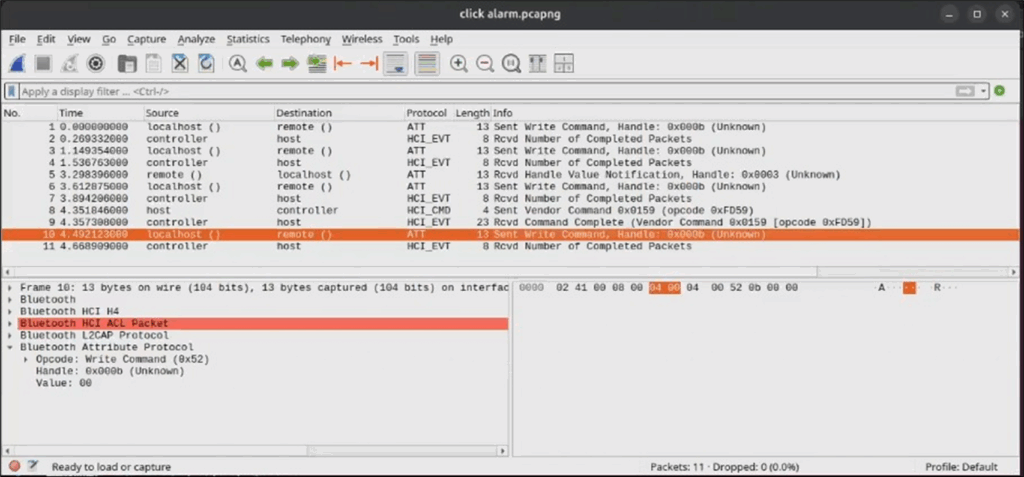Click the display filter input field

486,91
